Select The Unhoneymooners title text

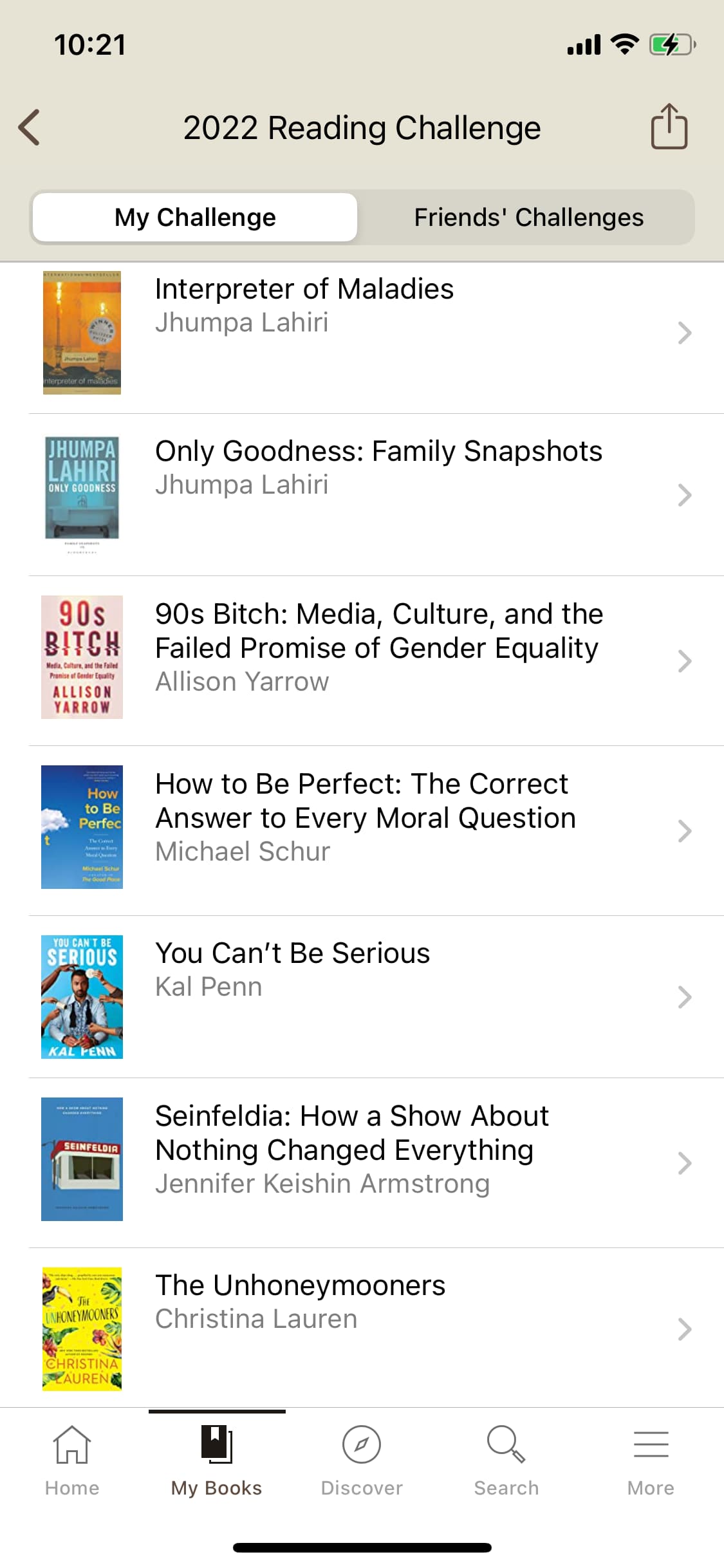(300, 1285)
